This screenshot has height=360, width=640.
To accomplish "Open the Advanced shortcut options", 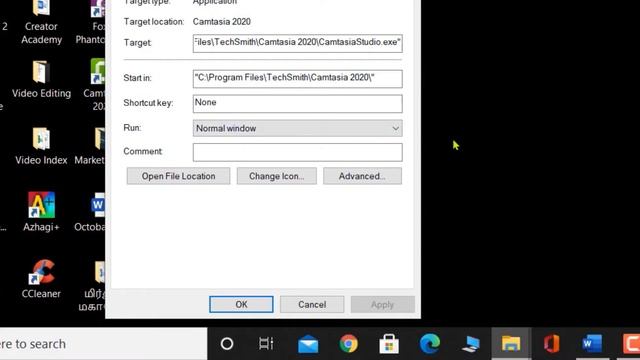I will point(362,176).
